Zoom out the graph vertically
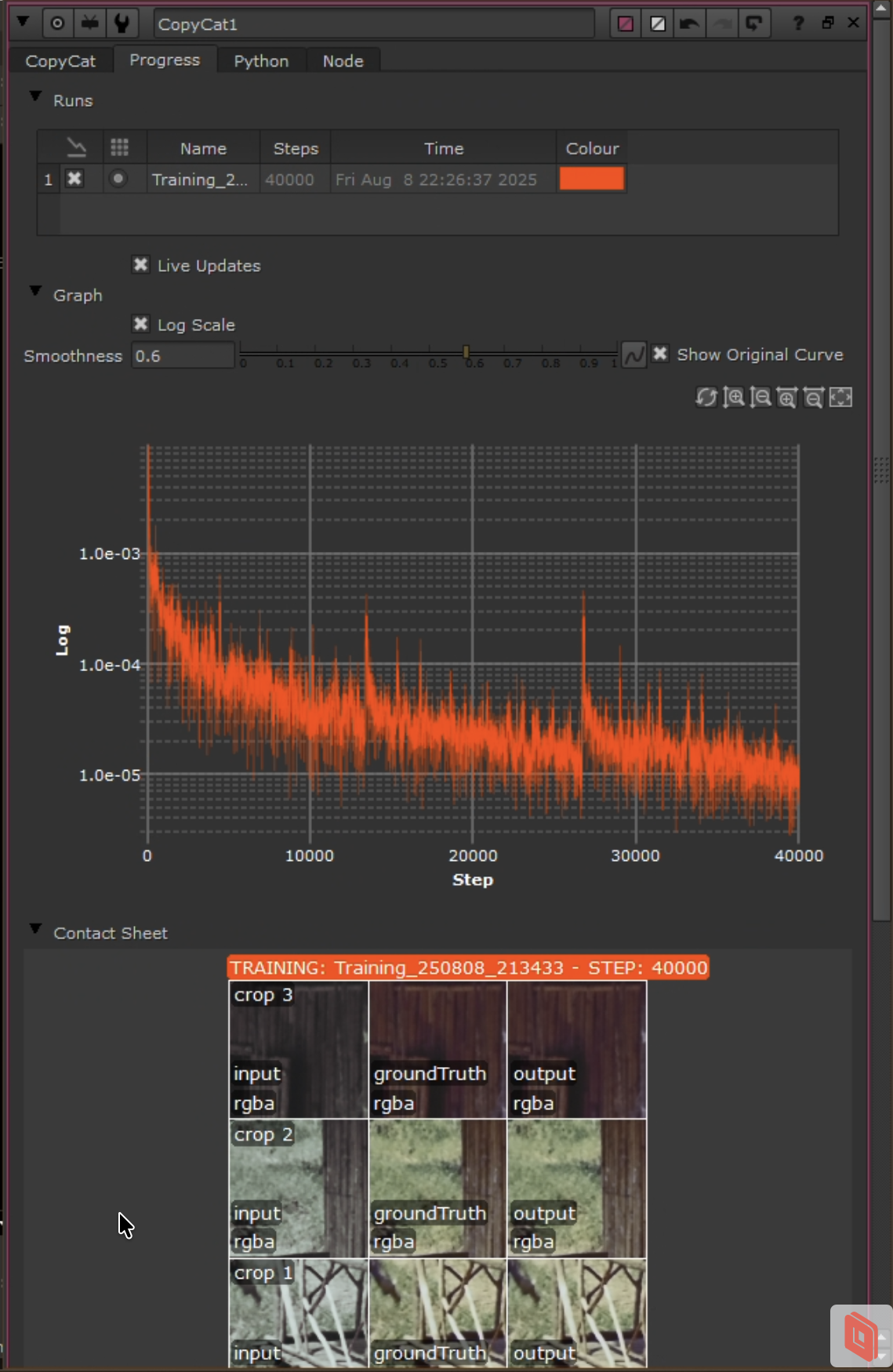The height and width of the screenshot is (1372, 893). point(761,397)
